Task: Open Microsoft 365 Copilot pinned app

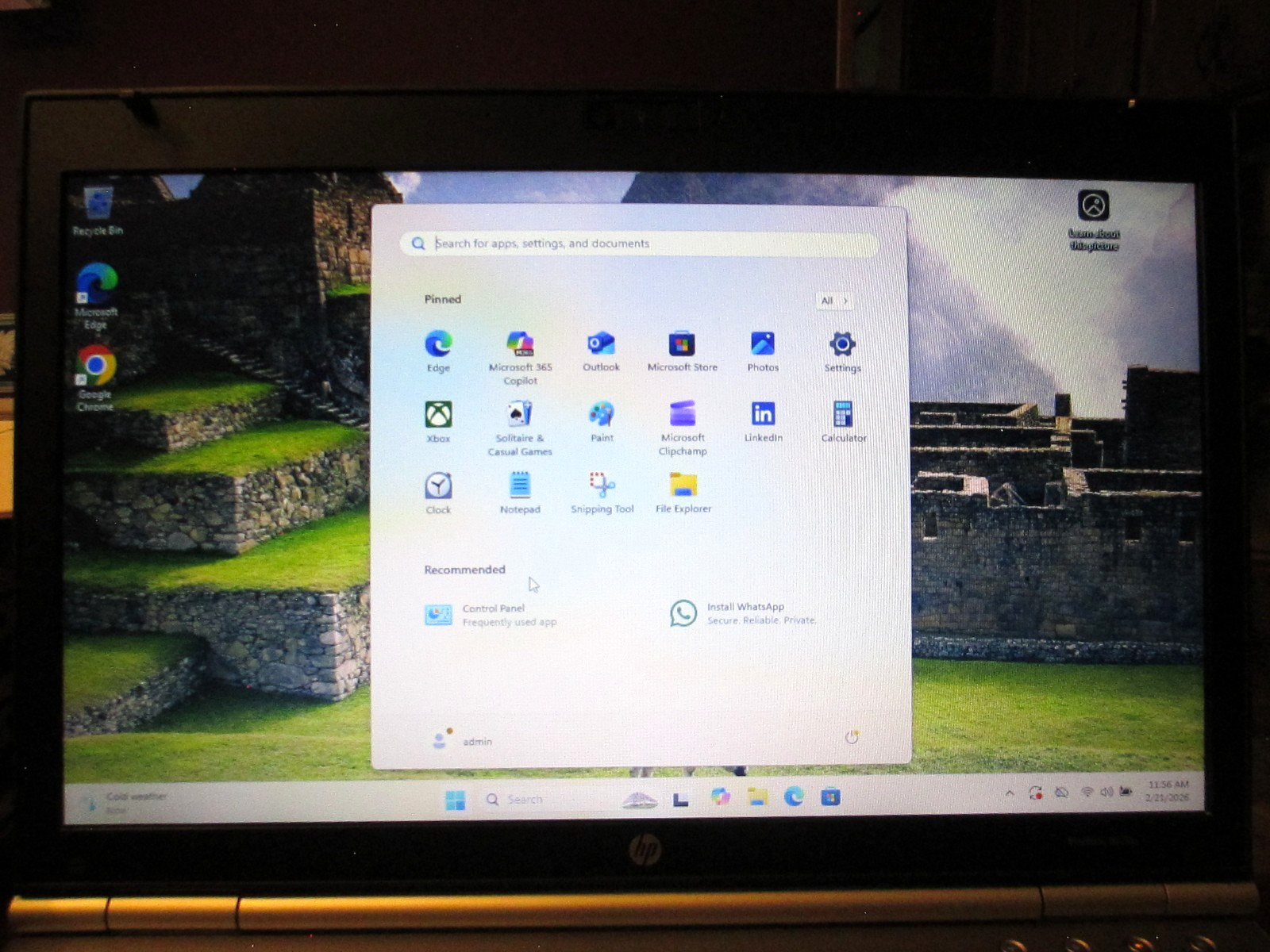Action: tap(520, 358)
